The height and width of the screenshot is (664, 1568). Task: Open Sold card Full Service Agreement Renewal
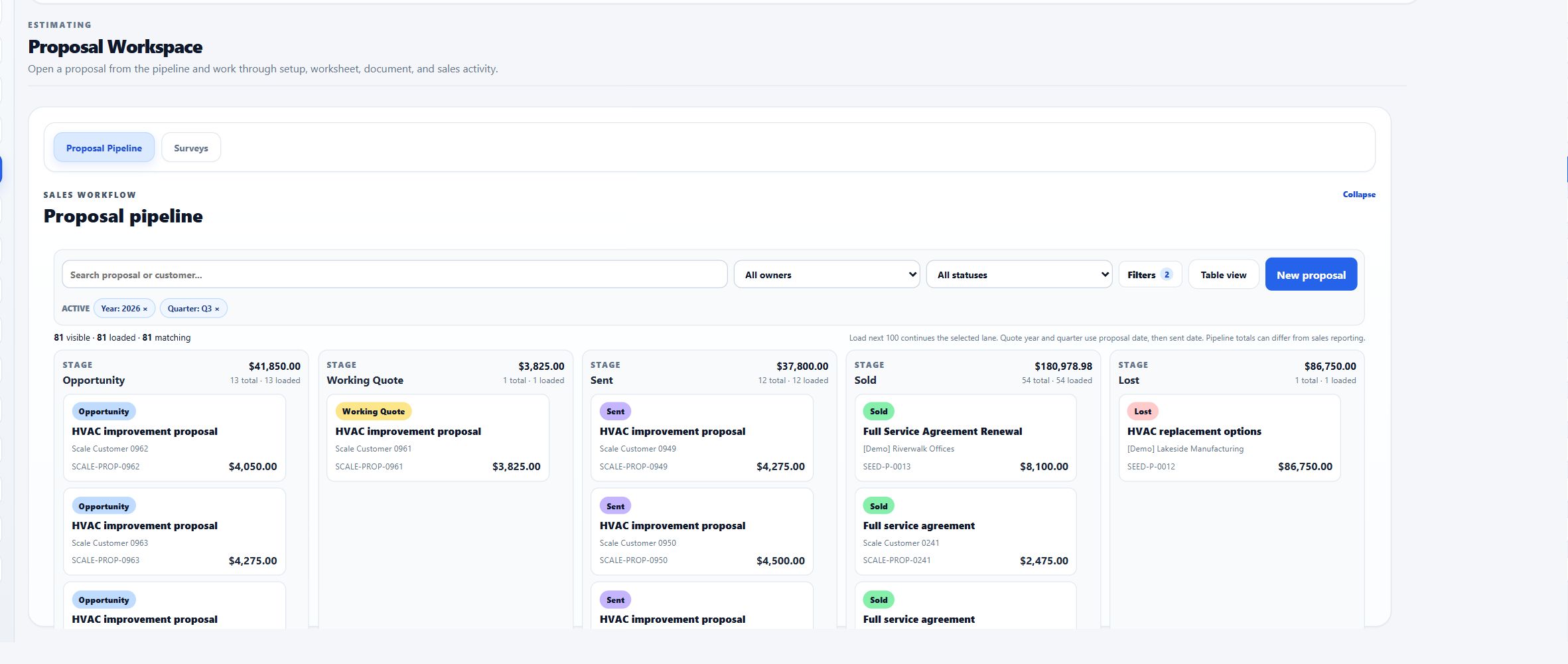(965, 438)
